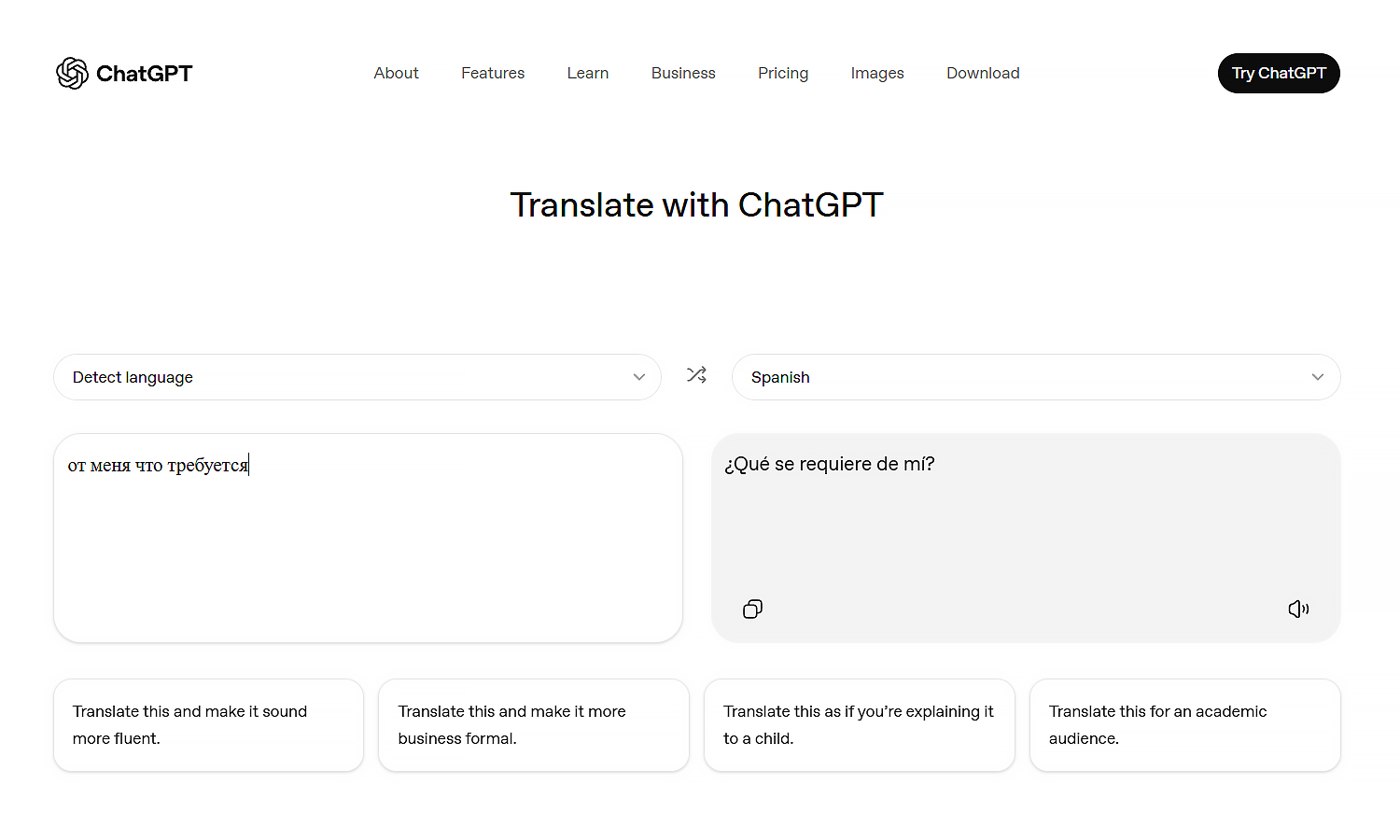1400x840 pixels.
Task: Click the chevron on the source language box
Action: coord(638,377)
